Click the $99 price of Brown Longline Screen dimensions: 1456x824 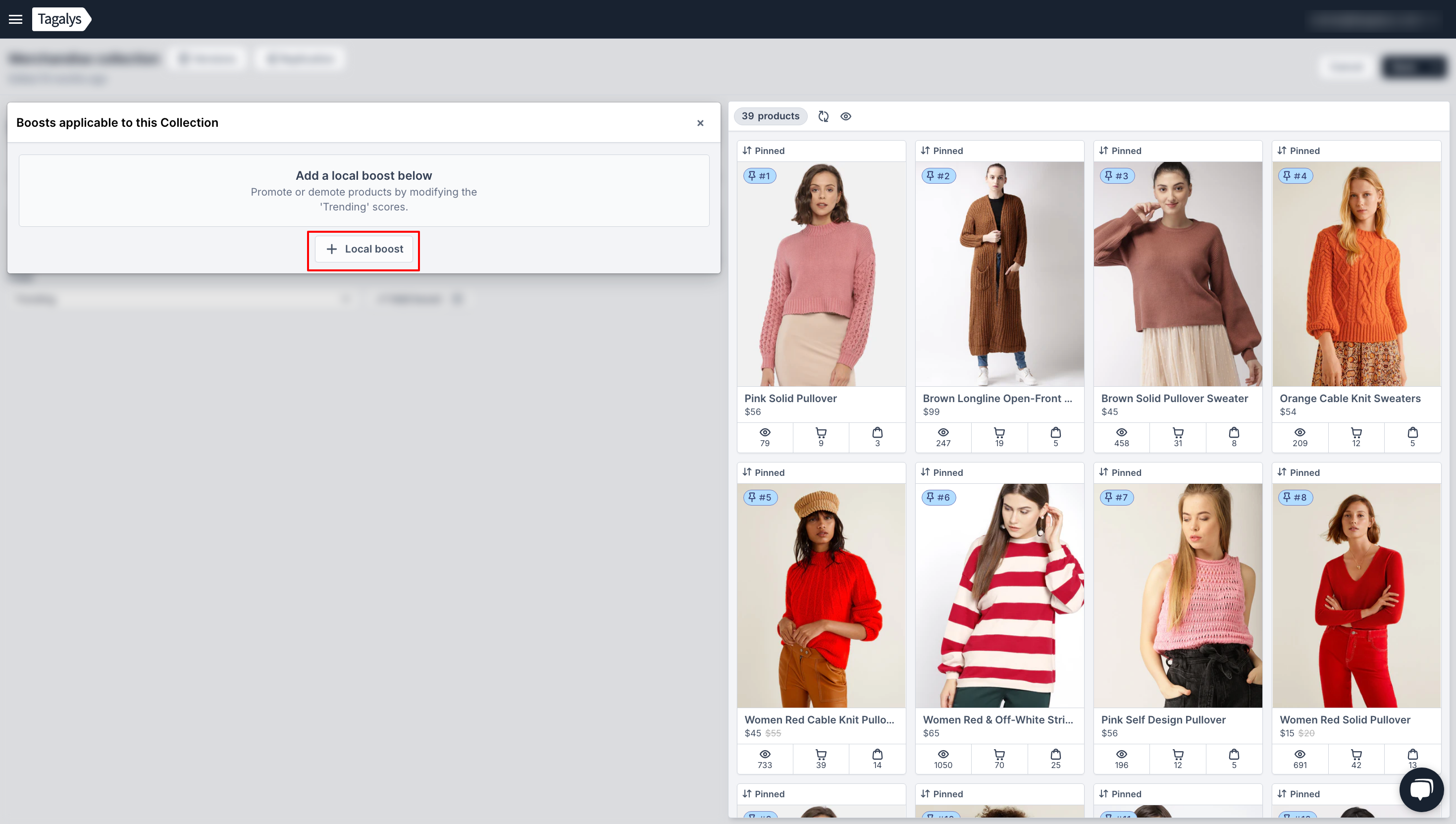931,412
